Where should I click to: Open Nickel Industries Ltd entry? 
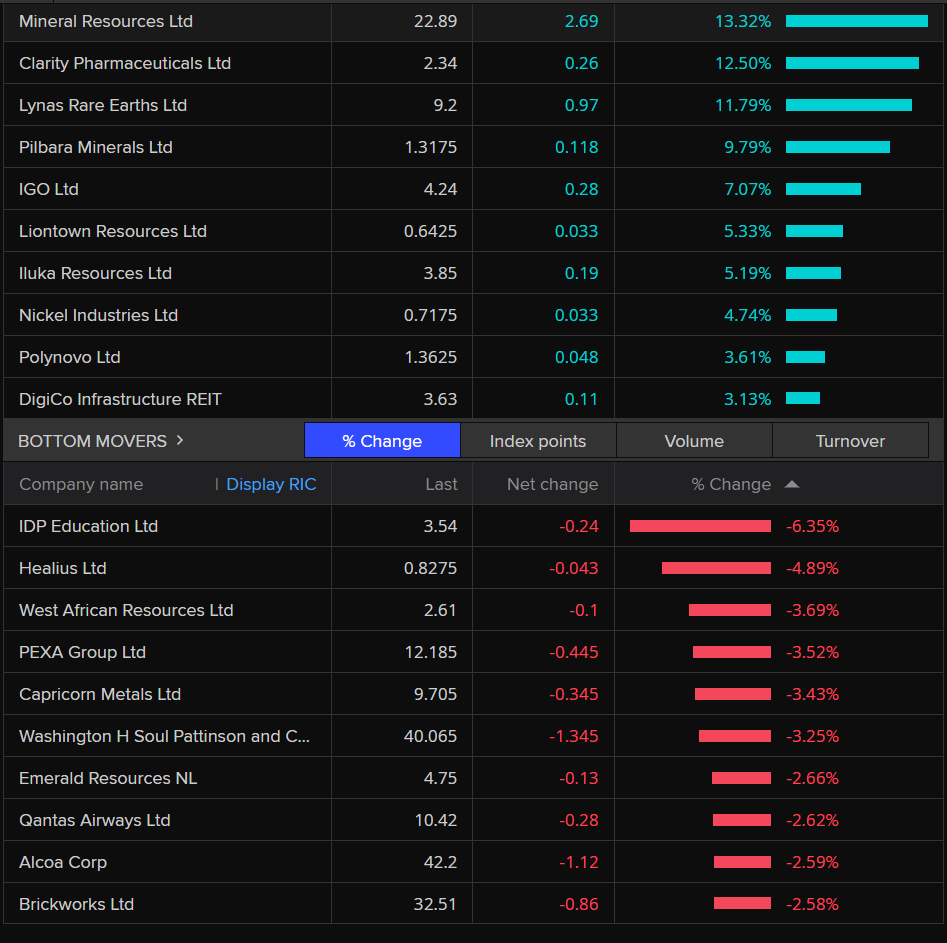tap(98, 315)
